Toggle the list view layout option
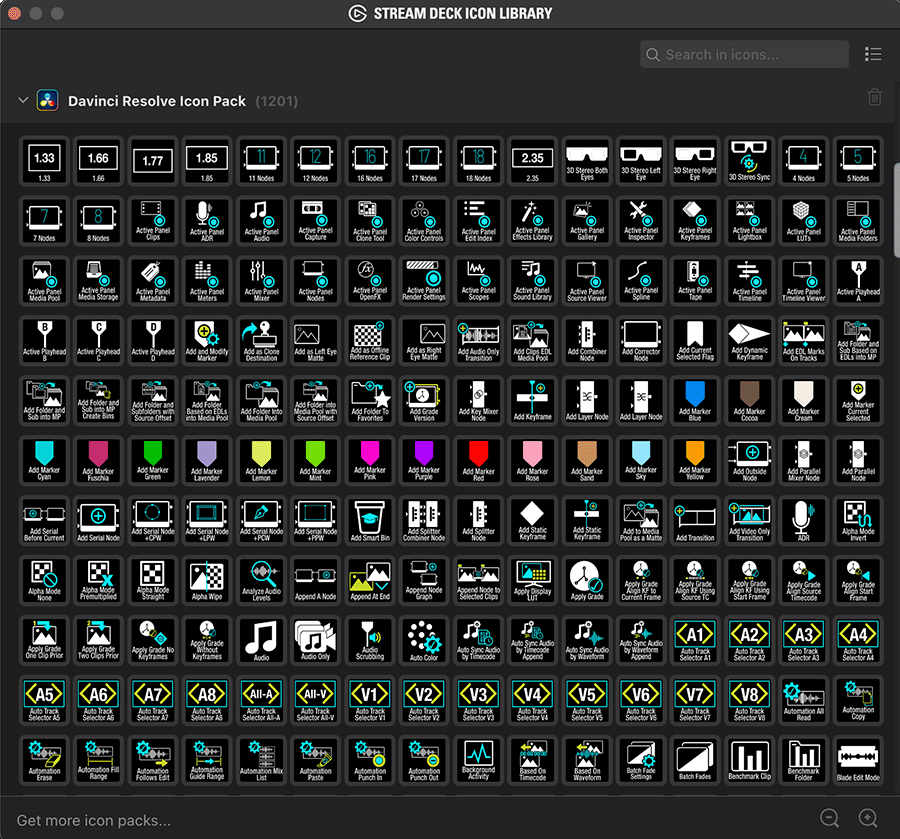This screenshot has width=900, height=839. pos(873,55)
